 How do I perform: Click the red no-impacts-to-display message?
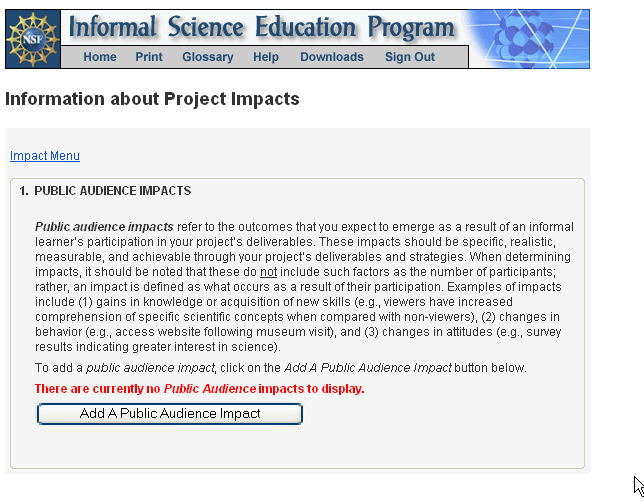pos(200,388)
